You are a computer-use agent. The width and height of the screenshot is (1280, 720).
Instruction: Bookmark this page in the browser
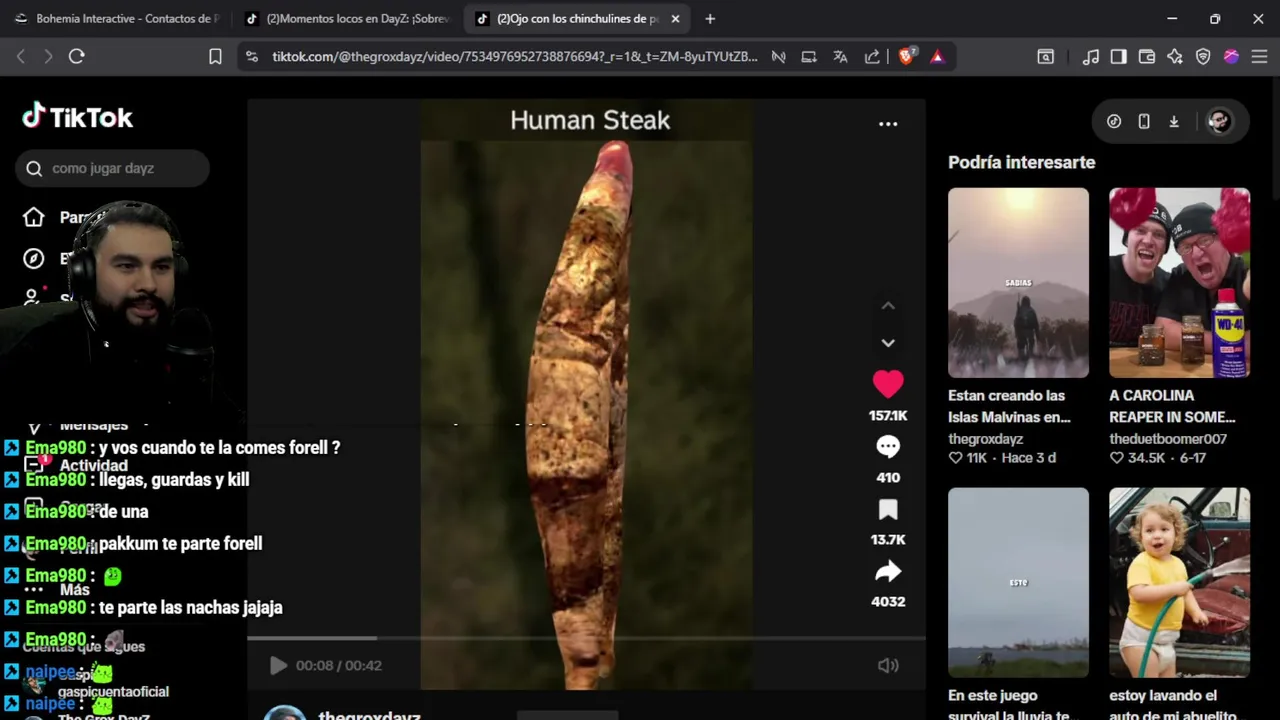[215, 57]
